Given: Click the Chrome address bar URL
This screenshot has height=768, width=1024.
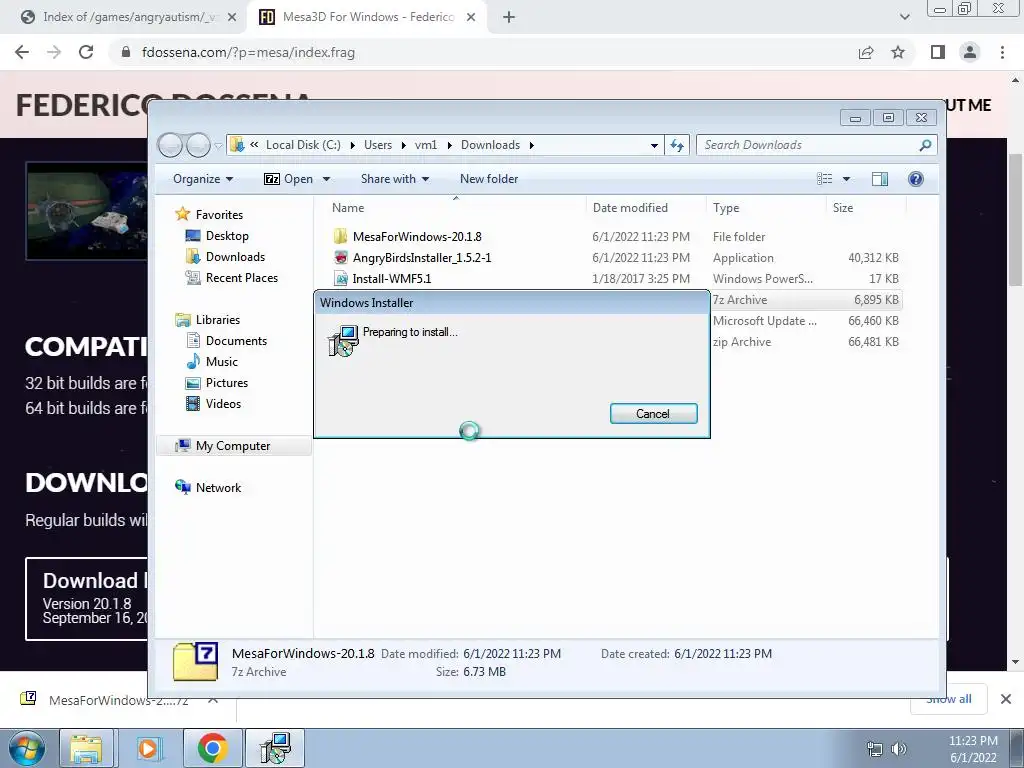Looking at the screenshot, I should pos(248,52).
